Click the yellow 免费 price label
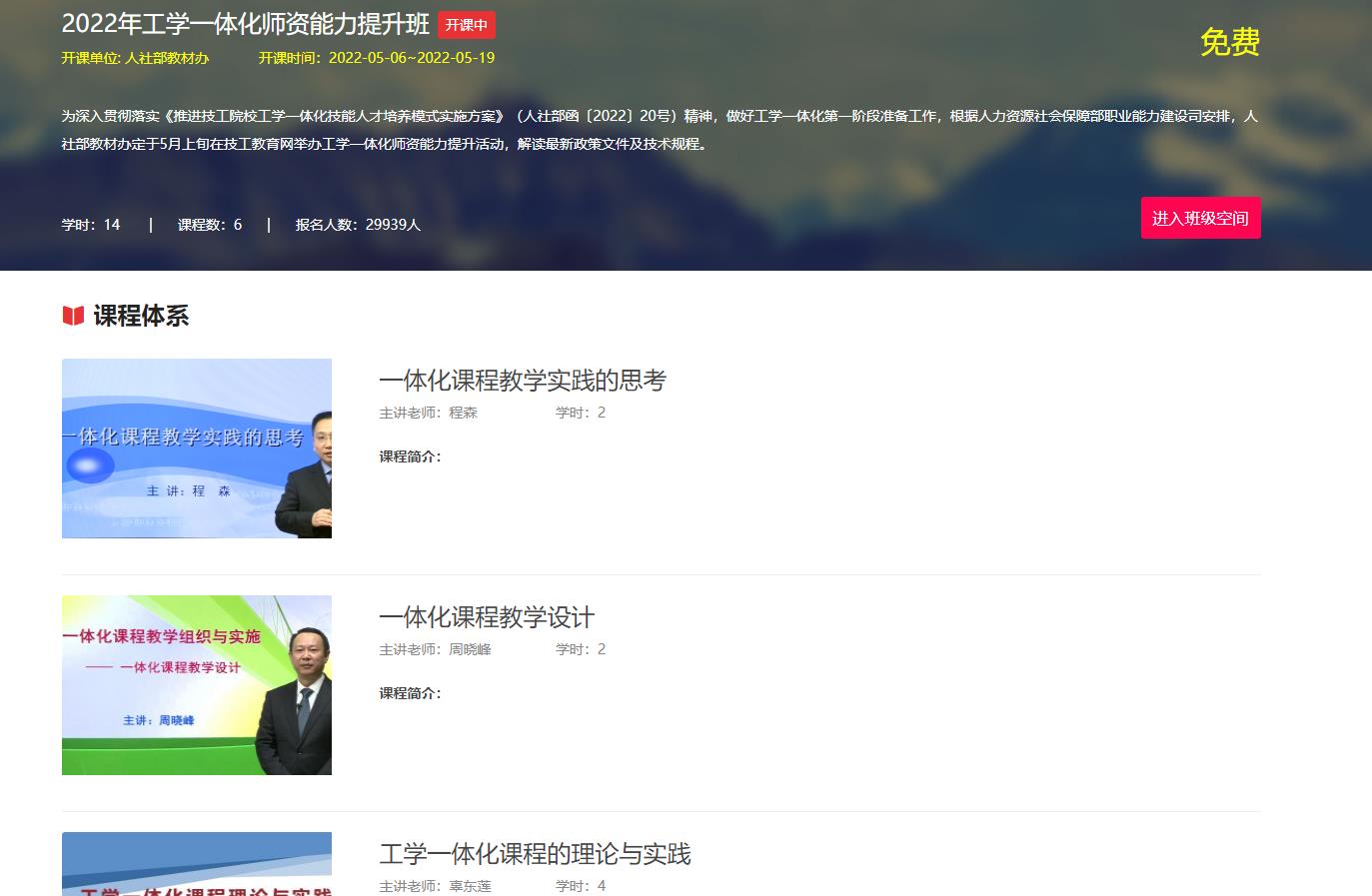Image resolution: width=1372 pixels, height=896 pixels. [1229, 42]
